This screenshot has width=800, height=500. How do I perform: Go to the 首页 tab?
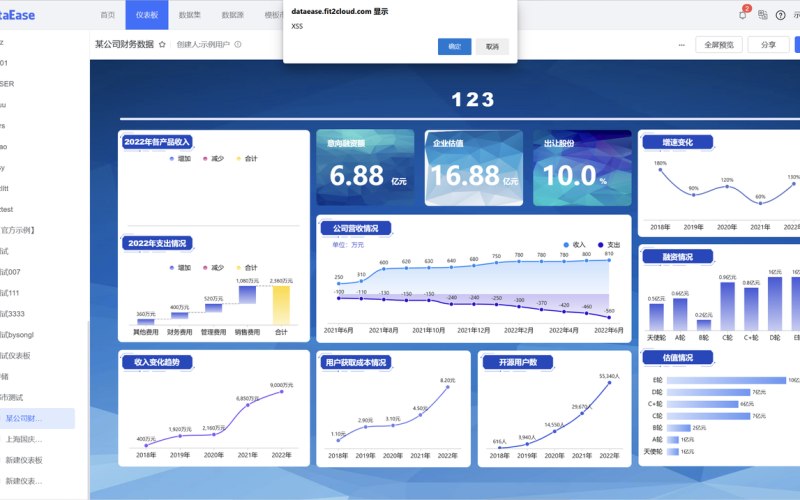(x=108, y=15)
